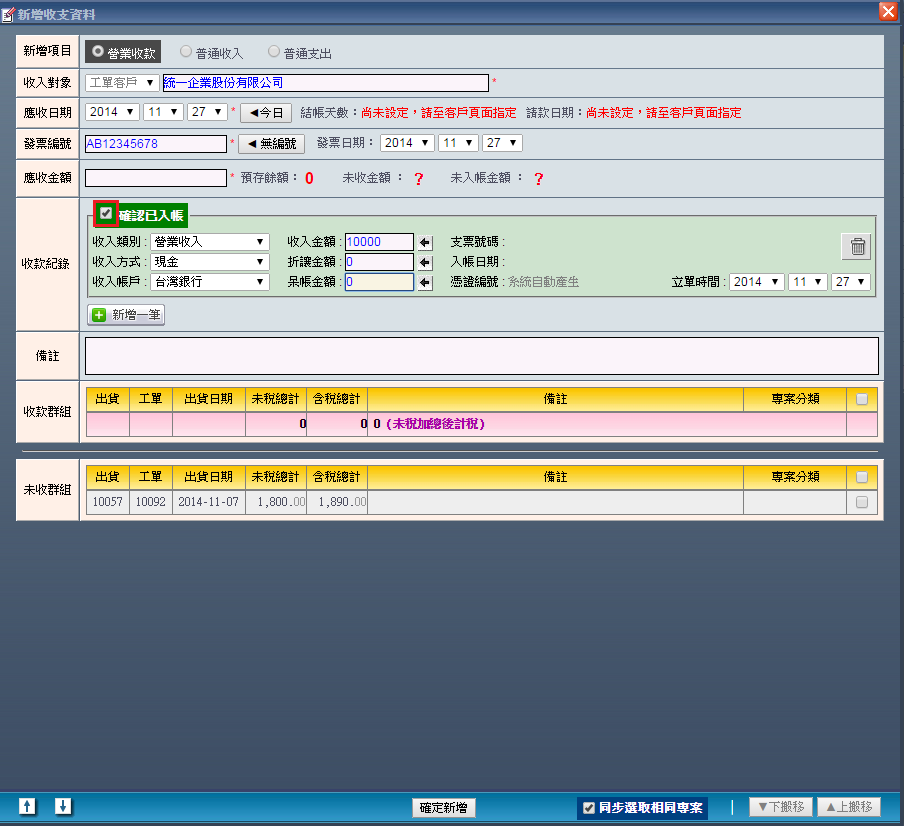This screenshot has height=826, width=904.
Task: Close the 新增收支資料 window
Action: click(887, 11)
